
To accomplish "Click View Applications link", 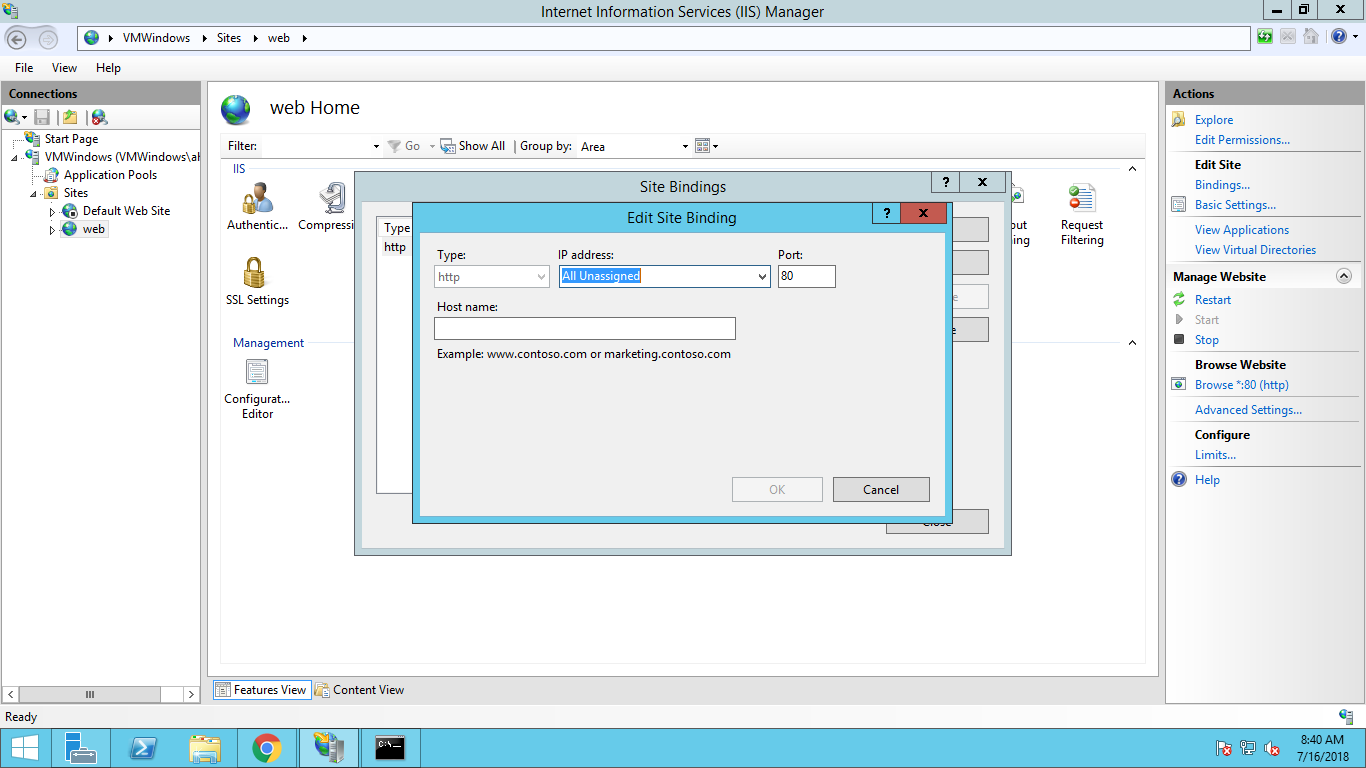I will [x=1242, y=230].
